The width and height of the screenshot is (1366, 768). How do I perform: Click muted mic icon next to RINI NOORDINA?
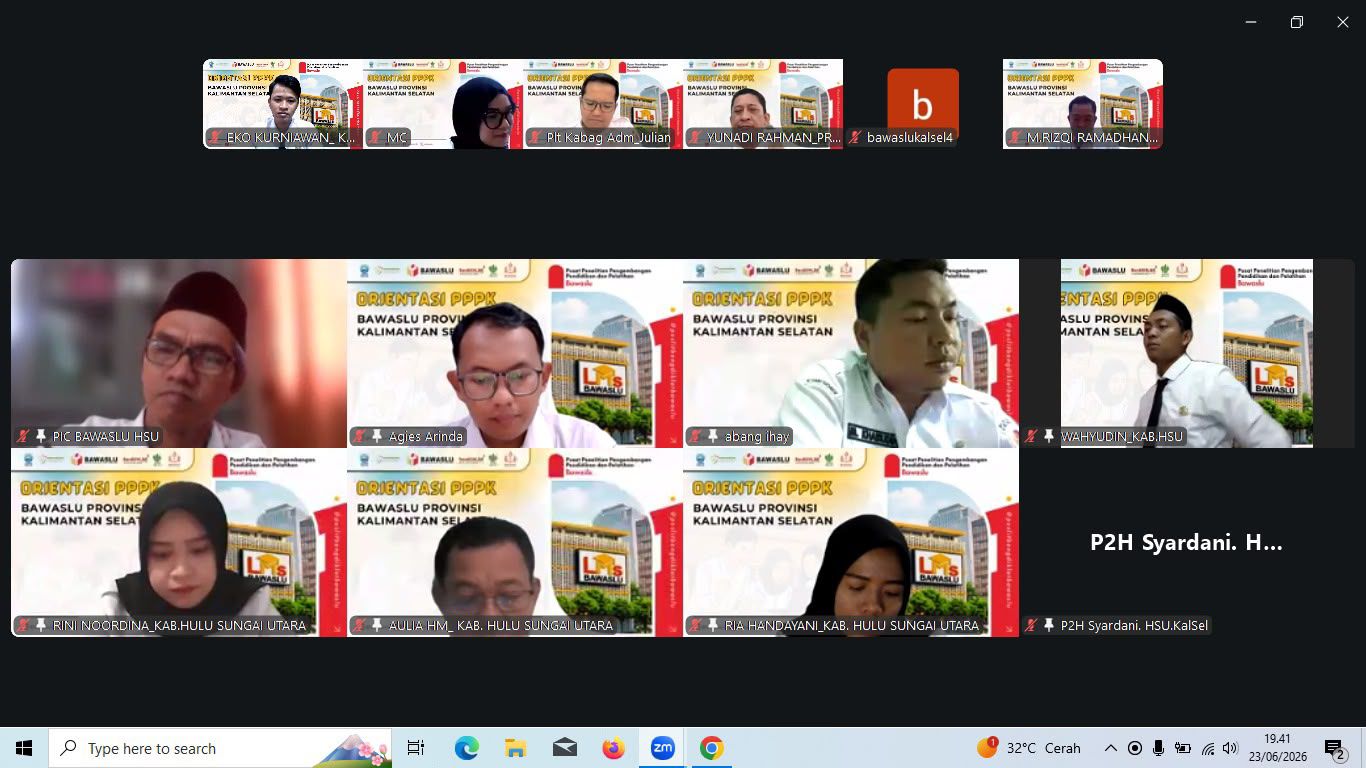23,626
